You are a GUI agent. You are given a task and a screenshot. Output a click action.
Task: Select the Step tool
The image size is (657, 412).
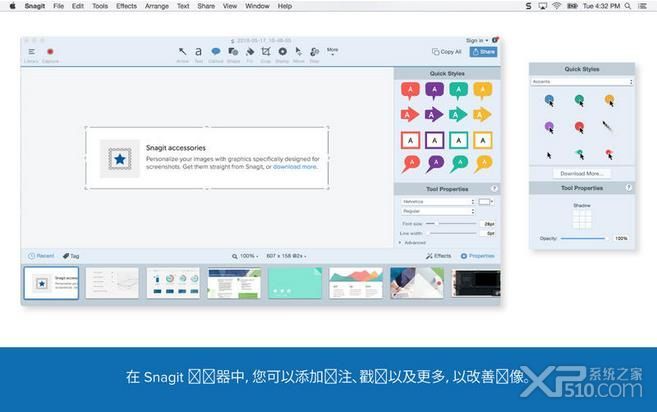[x=314, y=52]
